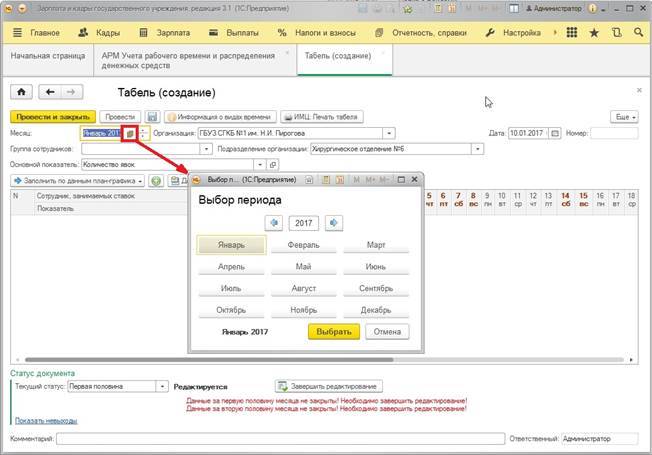
Task: Expand the Еще menu button
Action: point(625,116)
